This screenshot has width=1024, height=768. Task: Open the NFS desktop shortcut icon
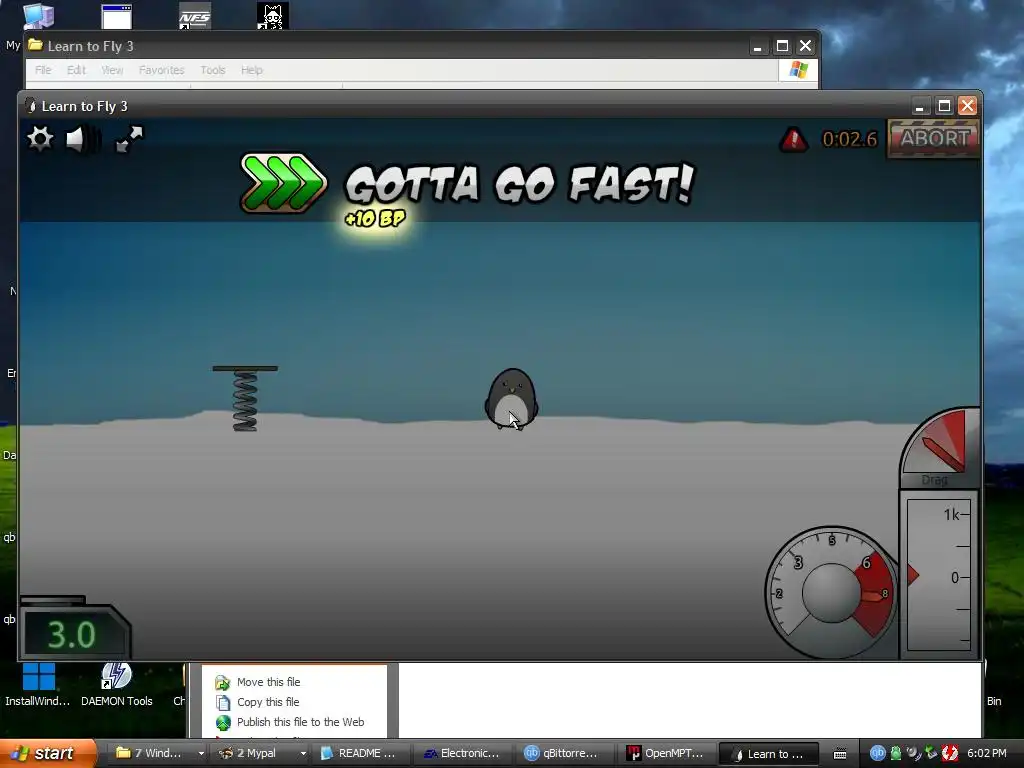pyautogui.click(x=195, y=16)
